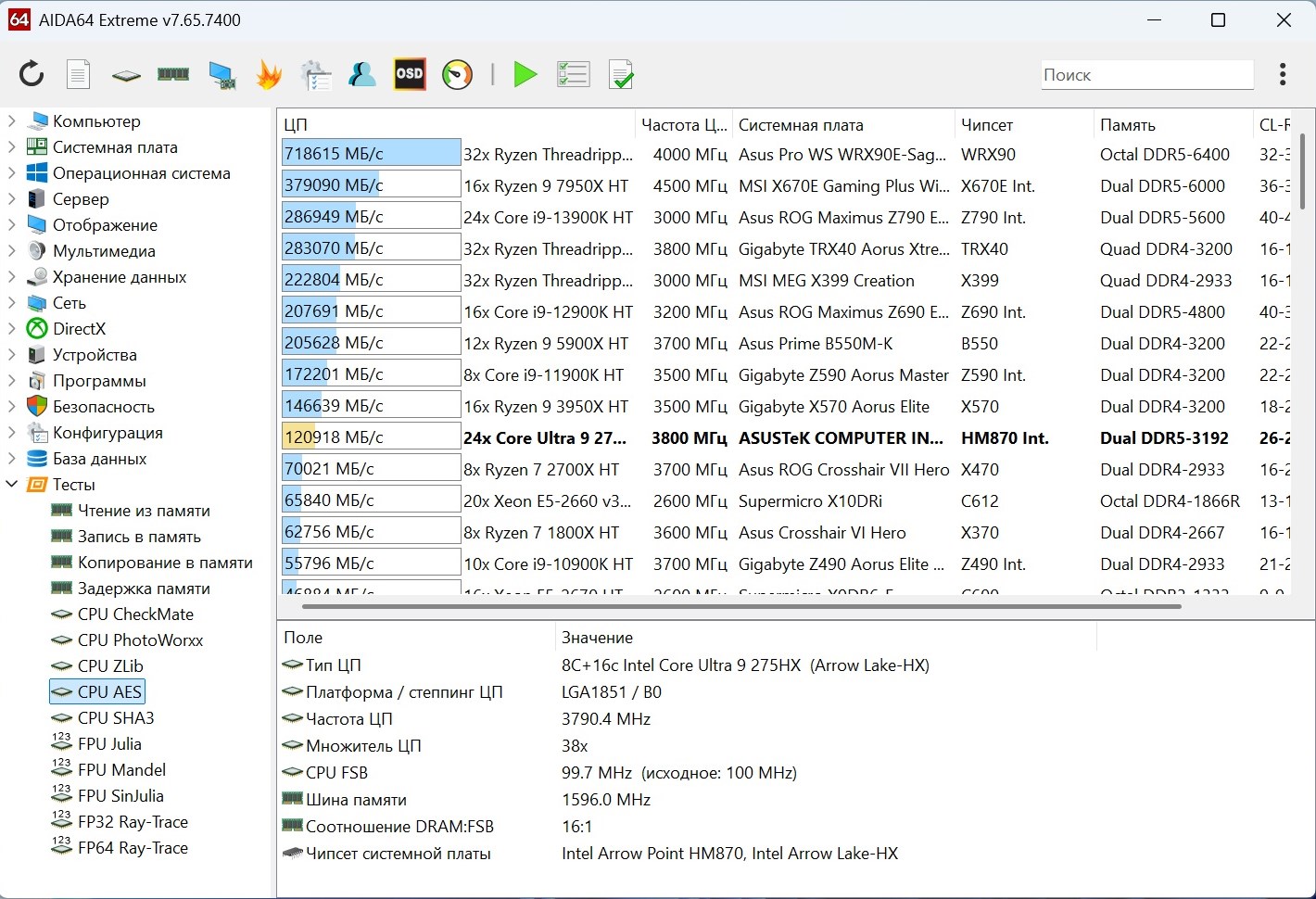The height and width of the screenshot is (899, 1316).
Task: Click the horizontal scrollbar of results table
Action: [x=741, y=607]
